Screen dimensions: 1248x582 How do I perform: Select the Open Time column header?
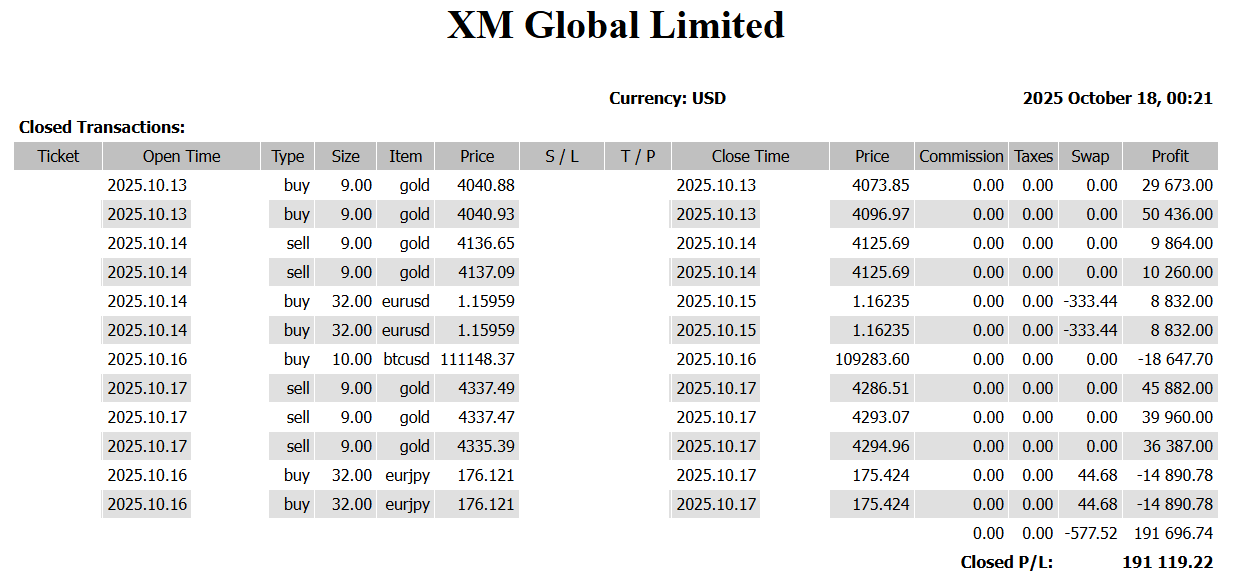click(x=181, y=156)
